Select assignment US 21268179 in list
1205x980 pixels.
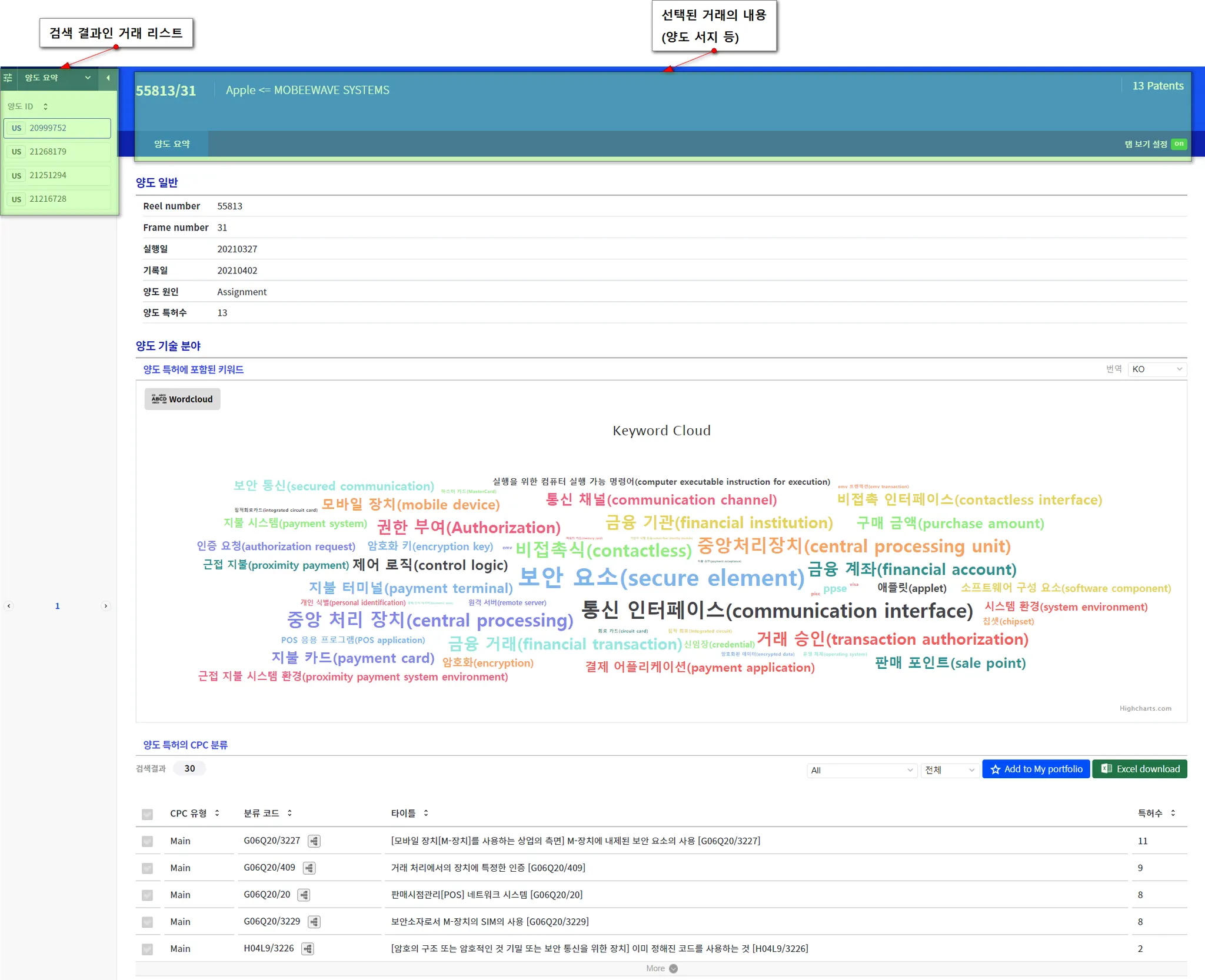coord(57,152)
